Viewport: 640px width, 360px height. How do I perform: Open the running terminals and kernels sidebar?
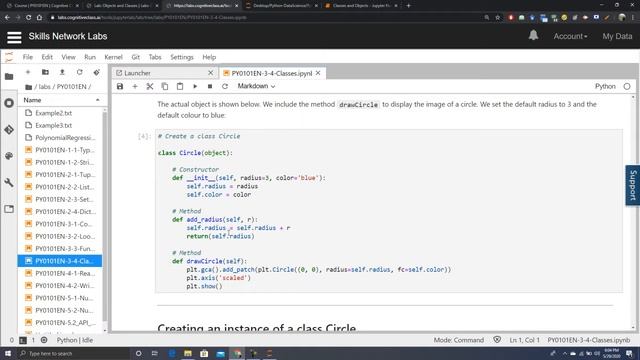9,103
